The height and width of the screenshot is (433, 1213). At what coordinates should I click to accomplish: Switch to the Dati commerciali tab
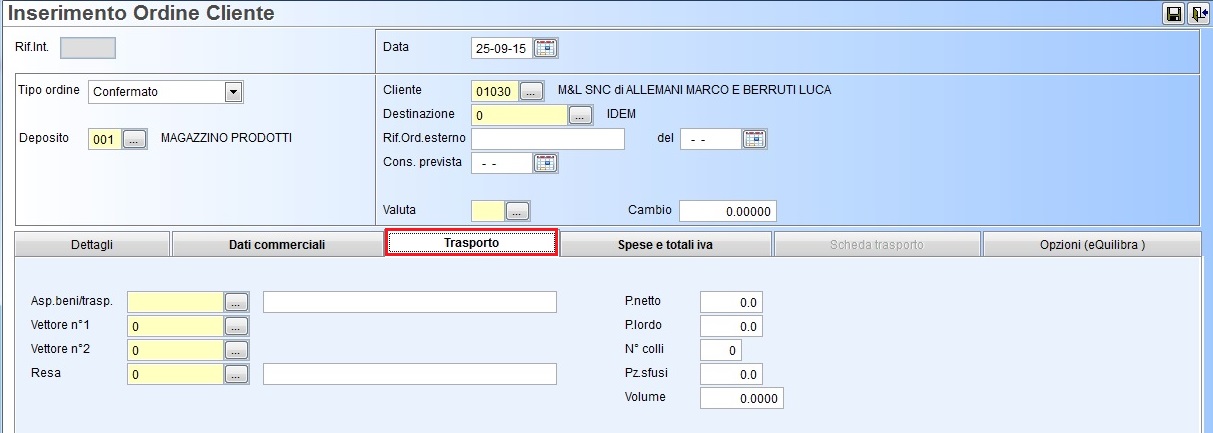[277, 245]
